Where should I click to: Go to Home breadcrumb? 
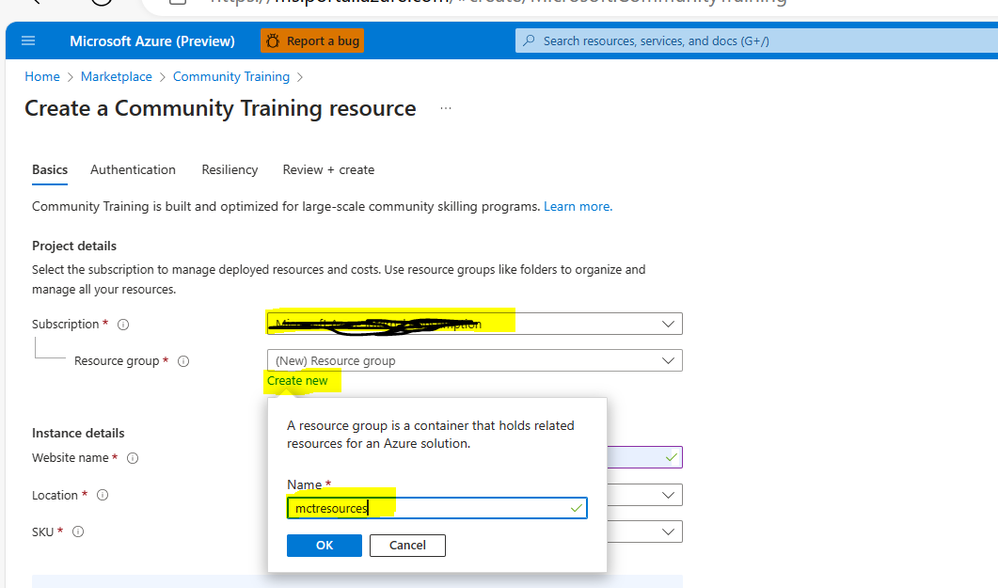42,76
